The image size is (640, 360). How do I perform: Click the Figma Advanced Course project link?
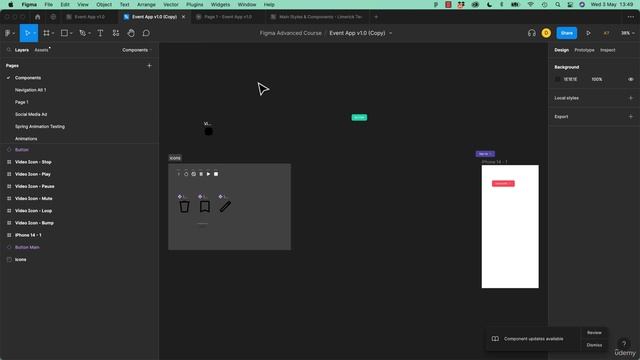click(290, 33)
